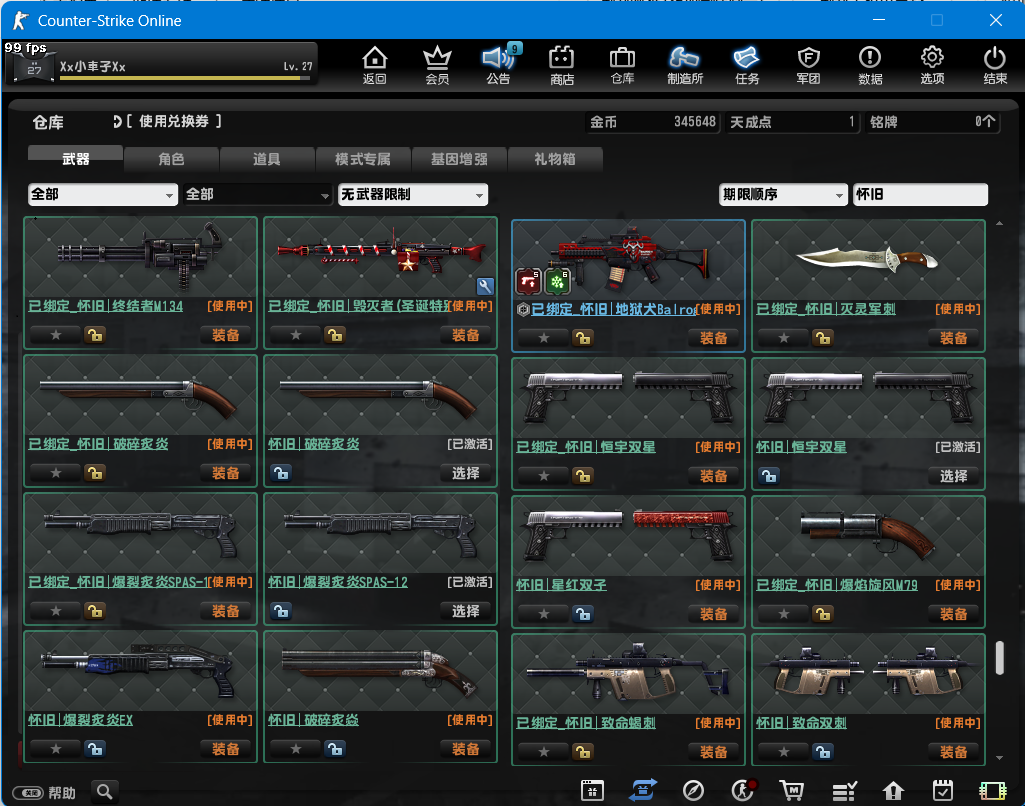The image size is (1025, 806).
Task: Open the 数据 statistics icon
Action: point(870,65)
